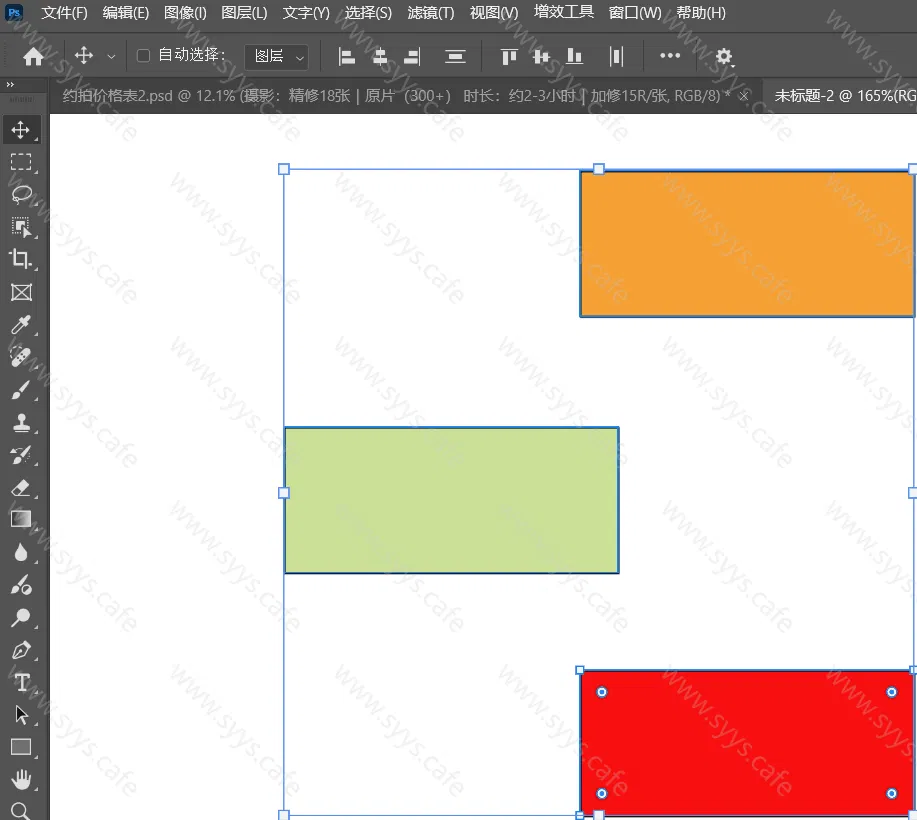Align left edges in options bar

point(346,57)
